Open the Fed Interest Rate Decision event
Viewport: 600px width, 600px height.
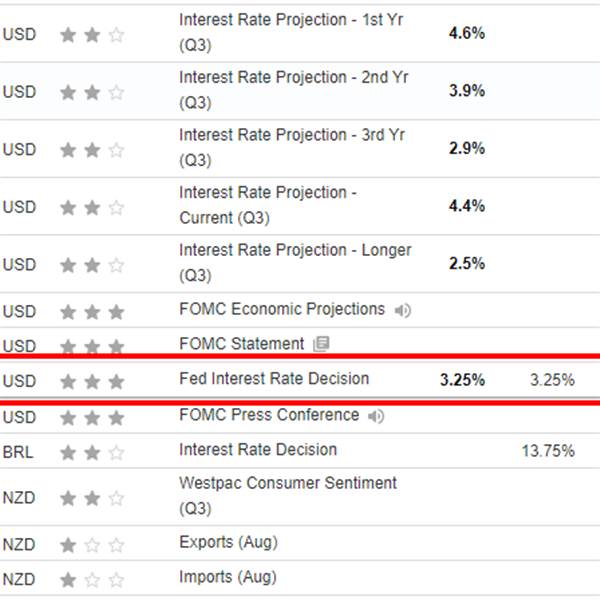tap(274, 378)
